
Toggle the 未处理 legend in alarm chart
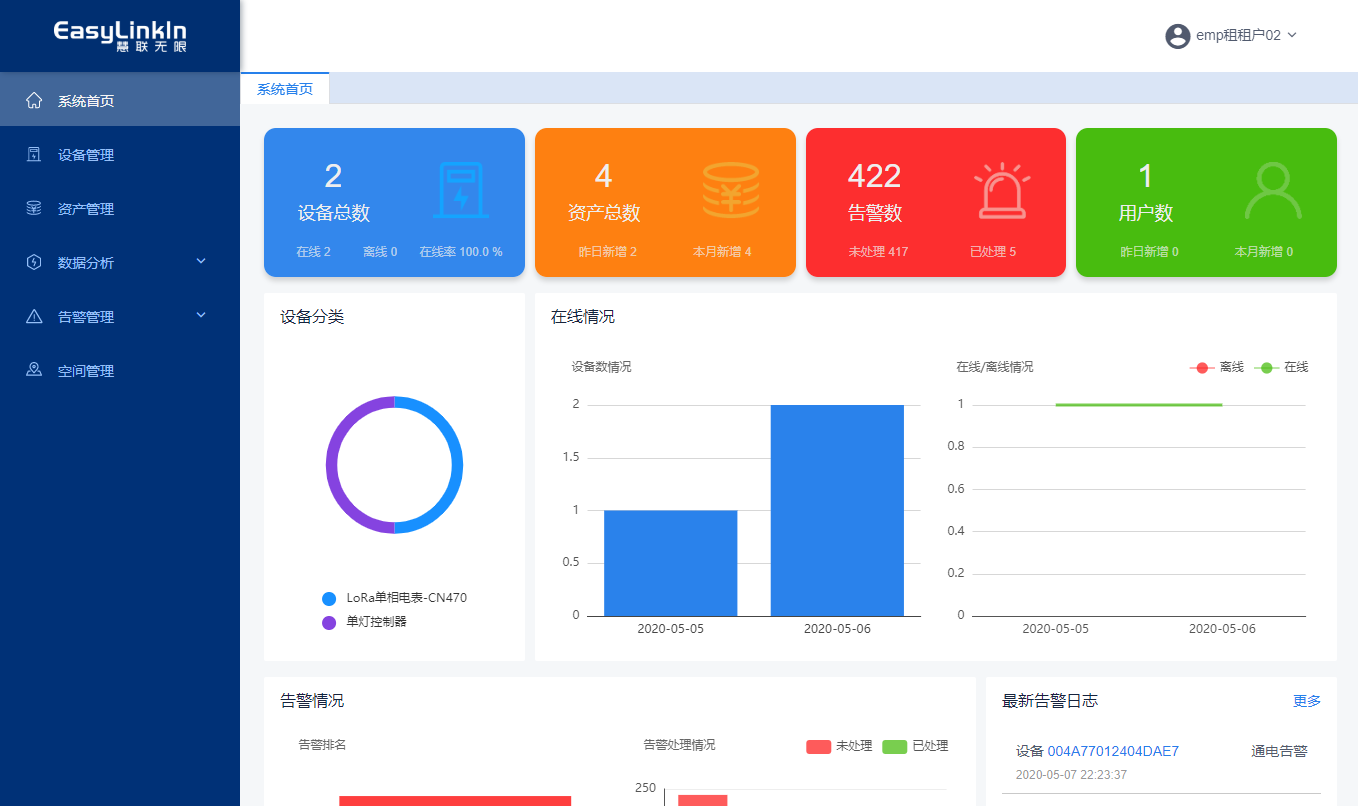[x=839, y=746]
